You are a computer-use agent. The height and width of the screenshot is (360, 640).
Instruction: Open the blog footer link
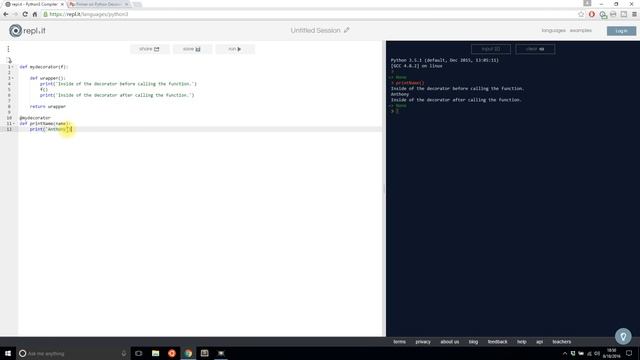473,342
